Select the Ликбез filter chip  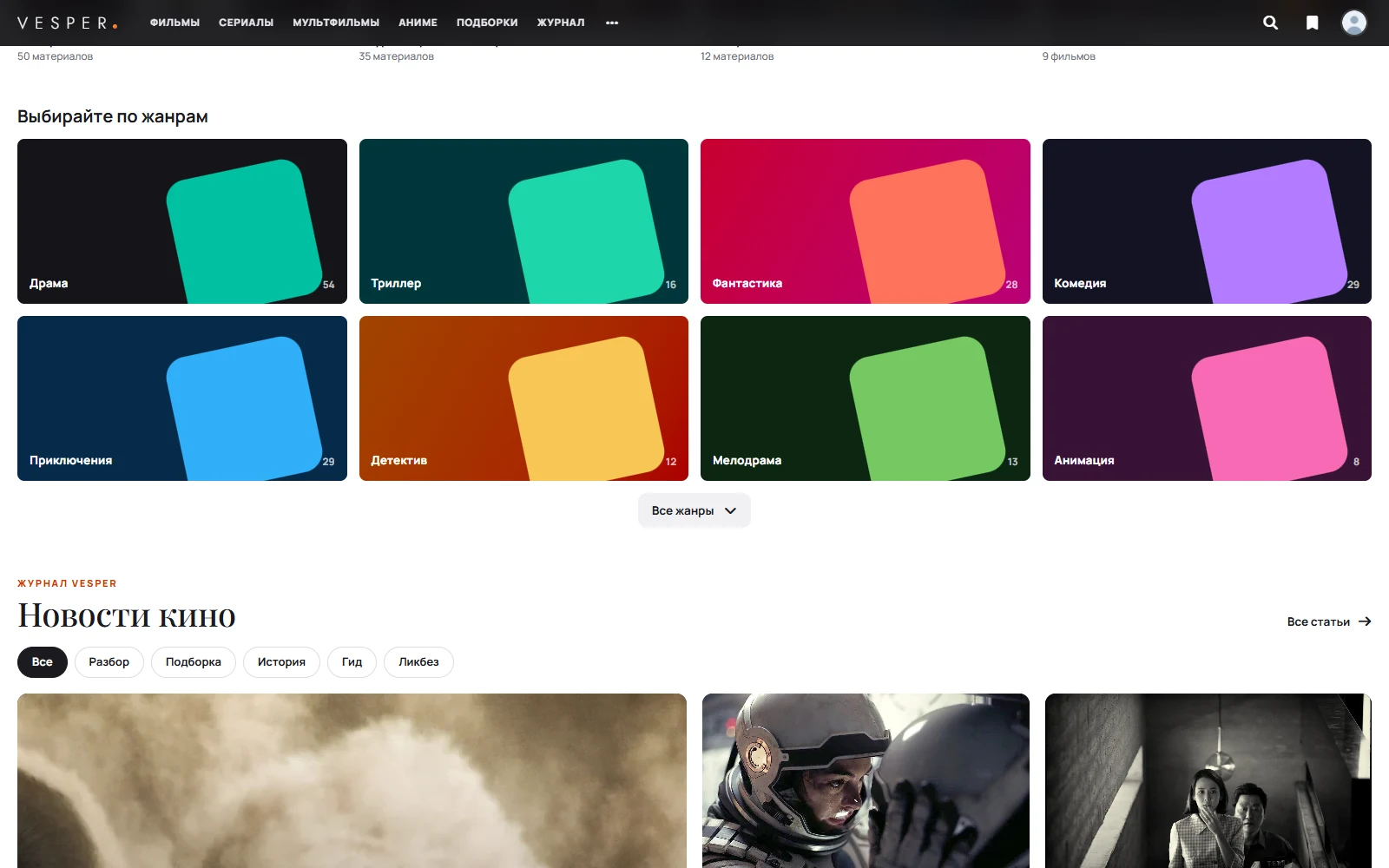tap(418, 661)
